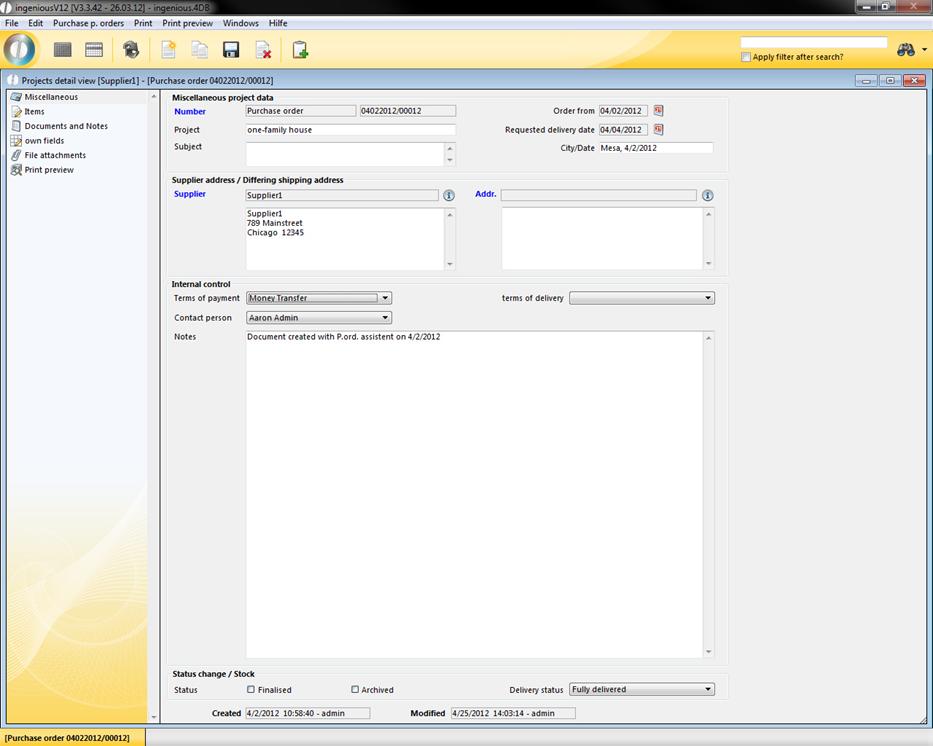Image resolution: width=933 pixels, height=746 pixels.
Task: Click into the Project text field
Action: [350, 130]
